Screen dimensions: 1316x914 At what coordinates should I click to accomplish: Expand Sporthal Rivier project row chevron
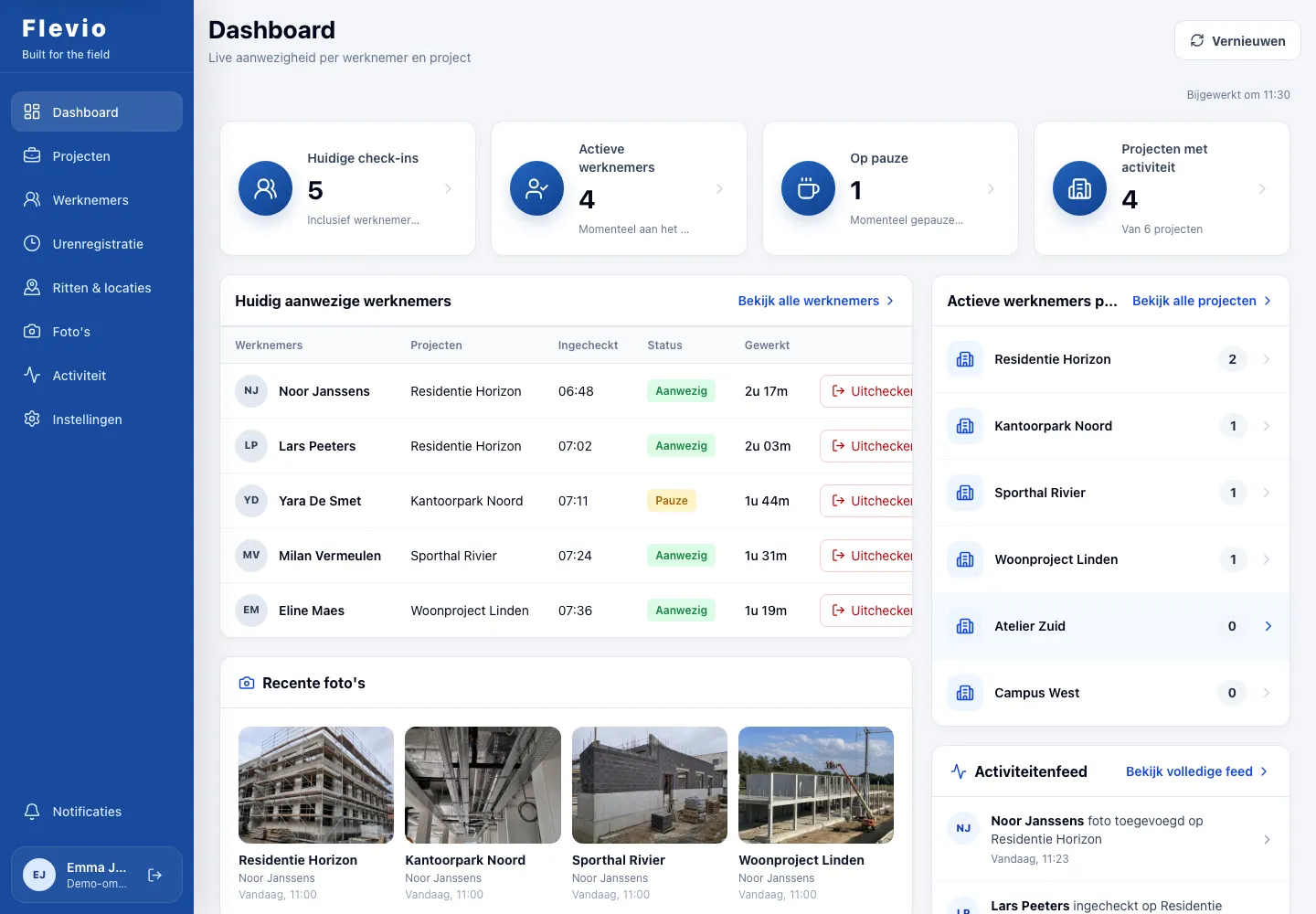1267,493
